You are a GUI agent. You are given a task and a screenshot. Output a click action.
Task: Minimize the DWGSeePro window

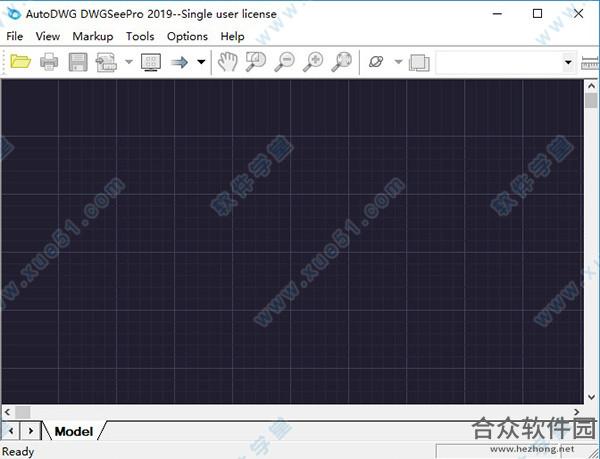[497, 14]
